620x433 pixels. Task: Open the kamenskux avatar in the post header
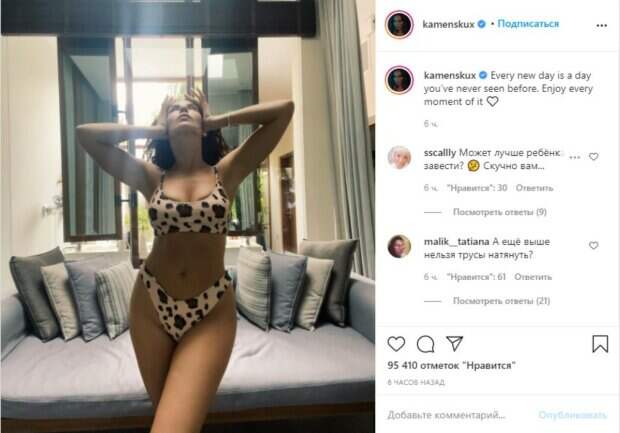coord(399,25)
